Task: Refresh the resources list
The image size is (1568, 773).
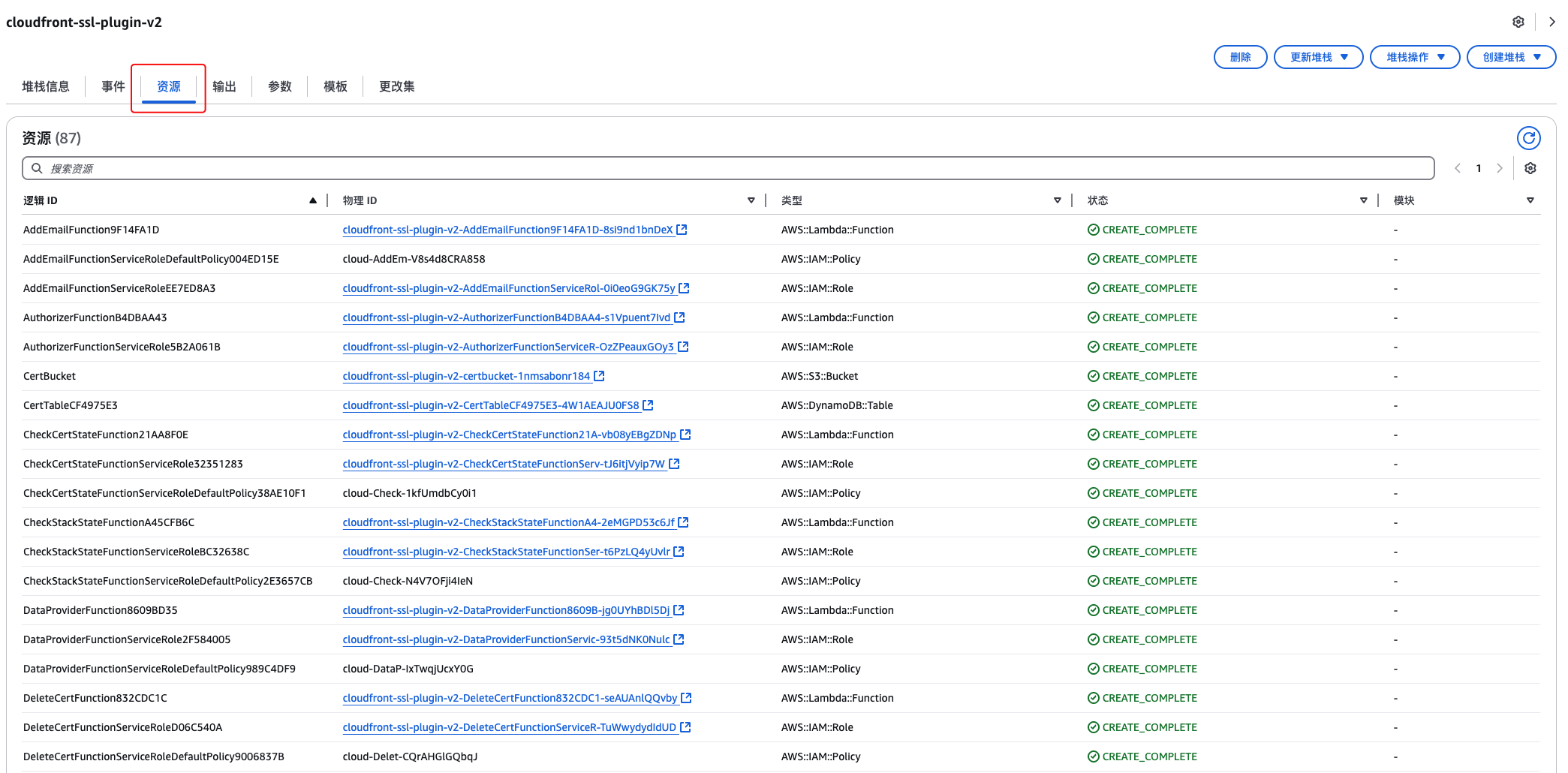Action: pos(1529,138)
